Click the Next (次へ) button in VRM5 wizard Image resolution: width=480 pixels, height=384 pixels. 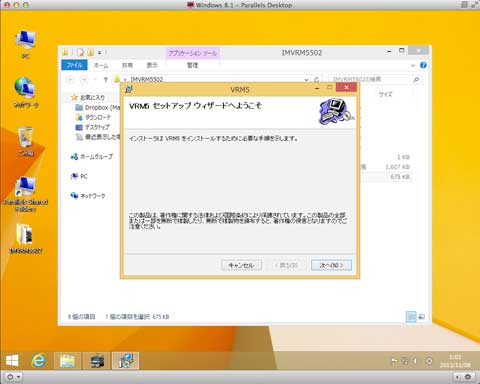[x=331, y=265]
